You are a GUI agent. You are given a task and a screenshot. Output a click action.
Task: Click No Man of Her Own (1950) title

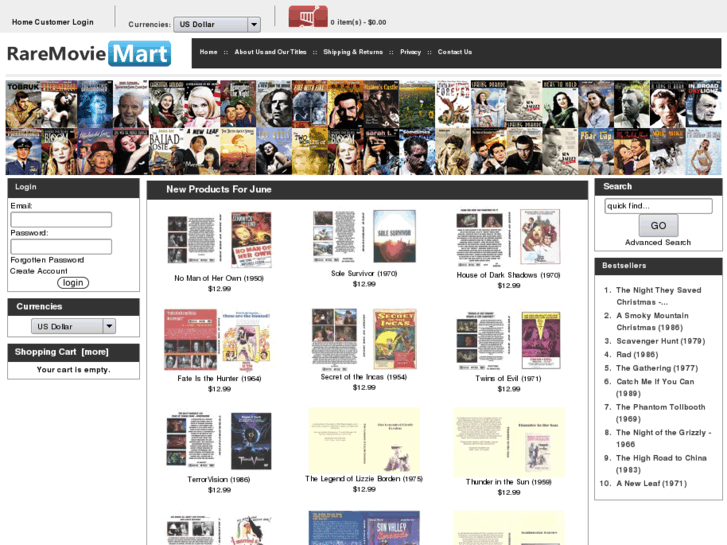(219, 278)
